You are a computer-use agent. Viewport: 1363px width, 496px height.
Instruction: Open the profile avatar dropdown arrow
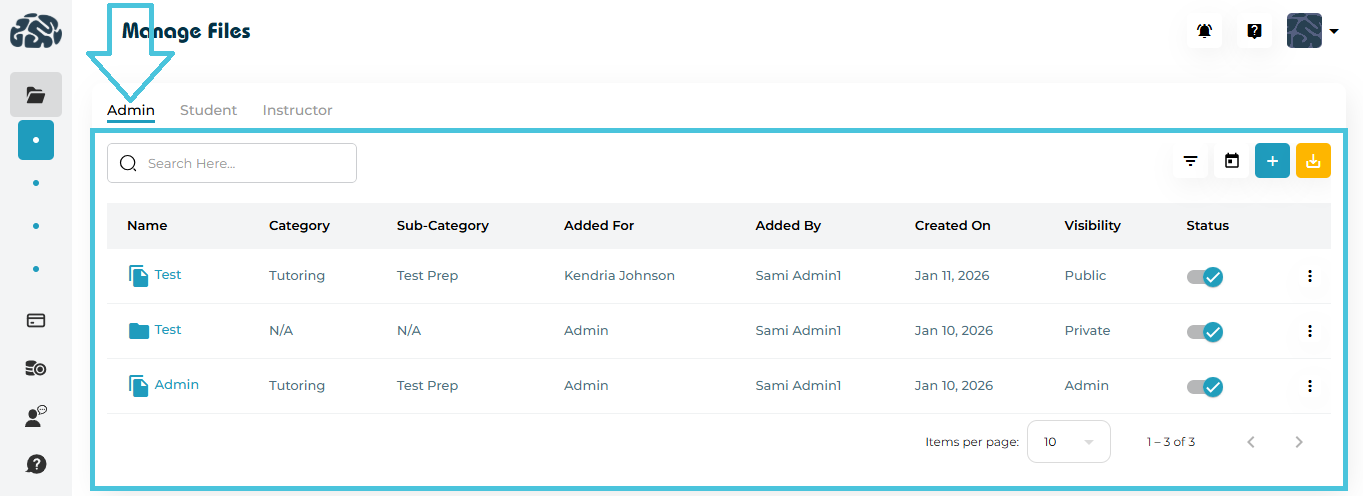pos(1334,31)
